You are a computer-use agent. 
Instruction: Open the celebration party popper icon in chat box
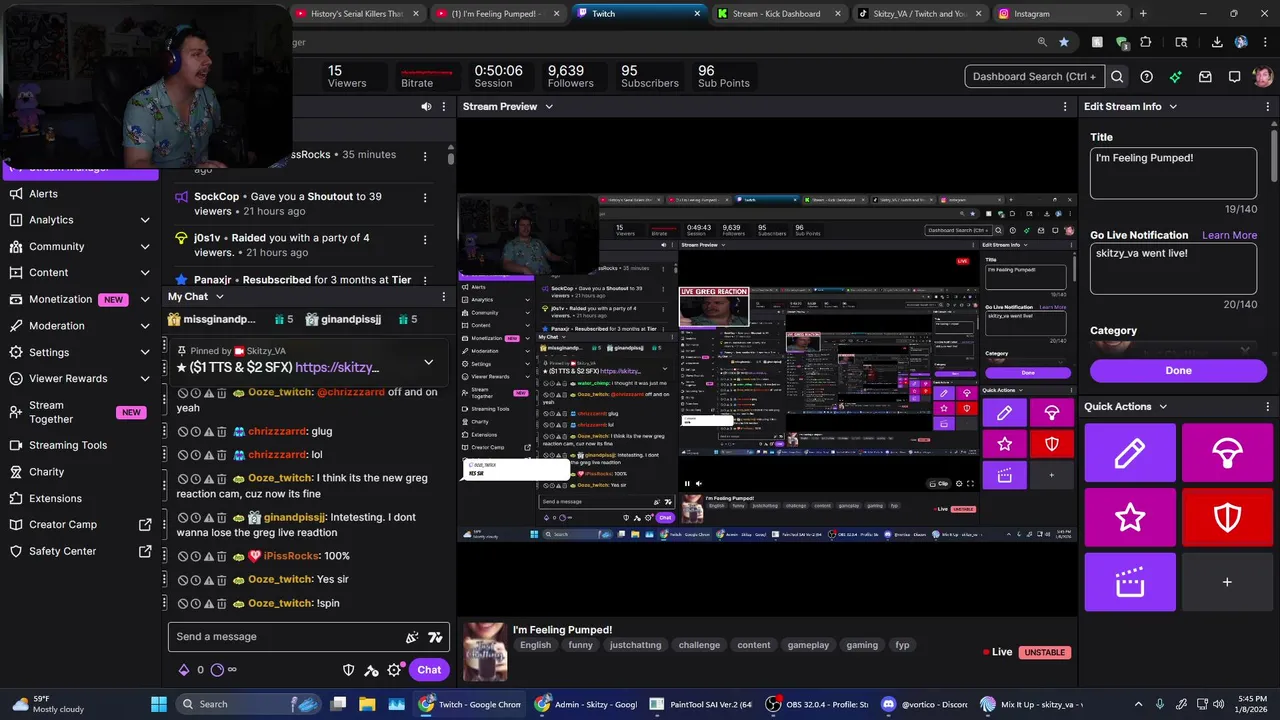point(412,637)
